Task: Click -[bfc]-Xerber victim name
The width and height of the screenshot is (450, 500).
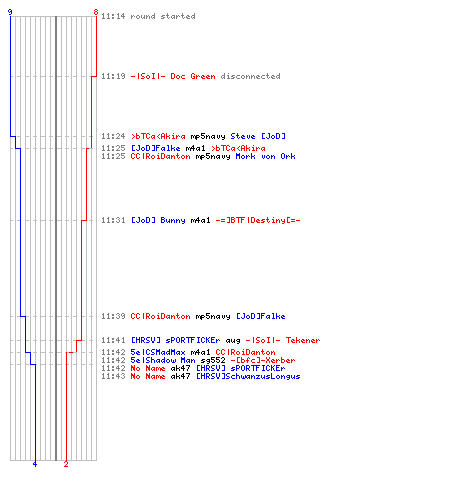Action: coord(263,360)
